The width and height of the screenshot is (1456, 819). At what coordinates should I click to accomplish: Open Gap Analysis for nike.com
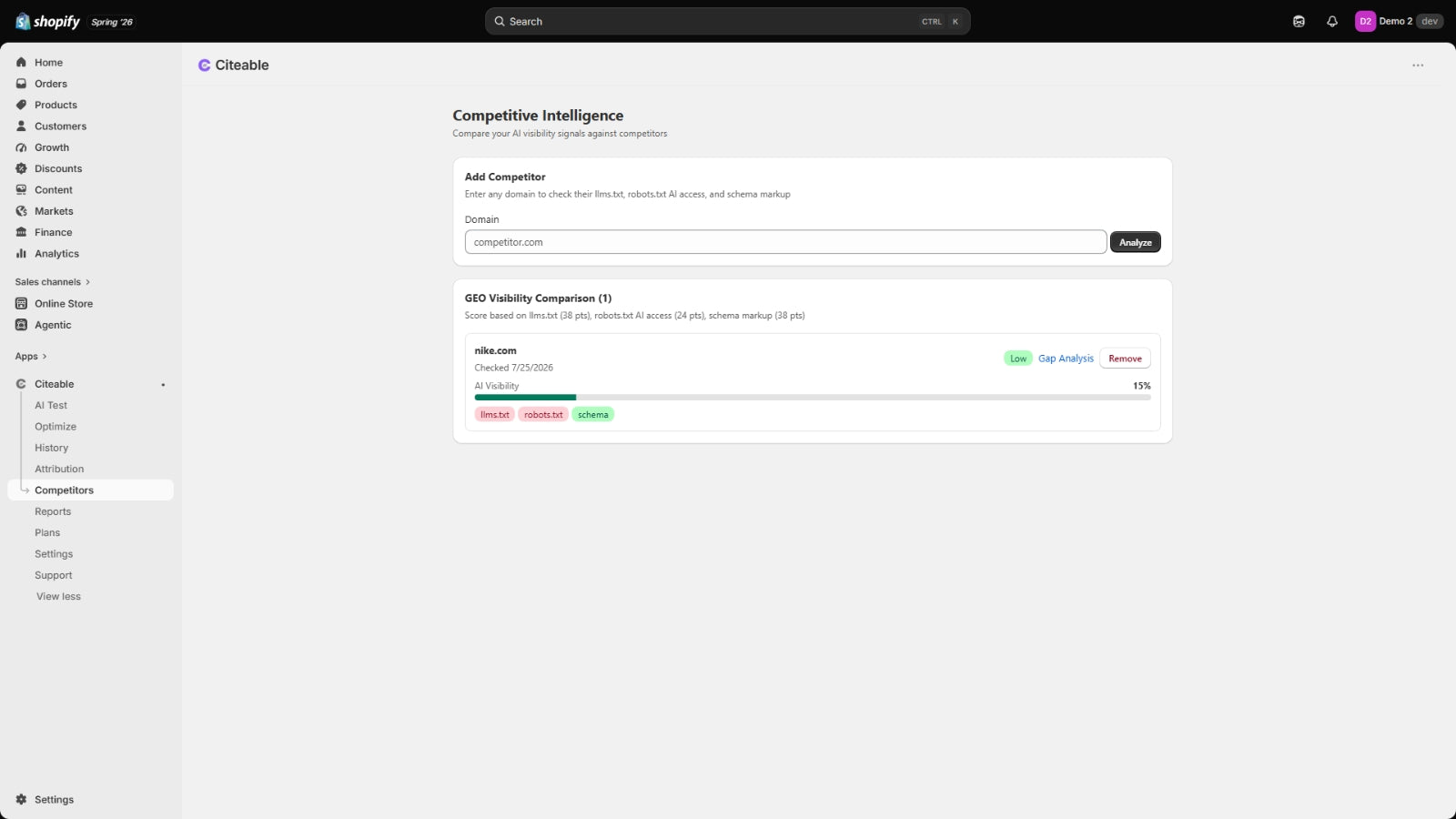(1066, 359)
